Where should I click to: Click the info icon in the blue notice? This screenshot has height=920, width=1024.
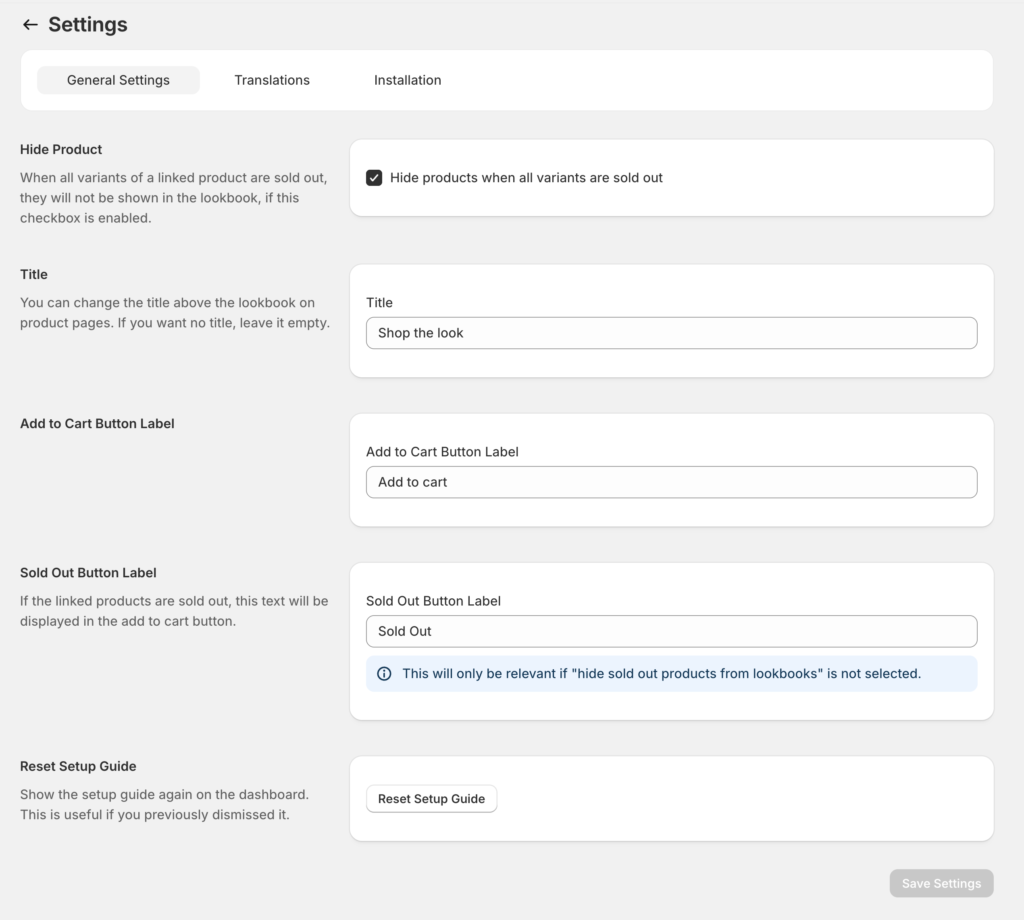pyautogui.click(x=384, y=674)
